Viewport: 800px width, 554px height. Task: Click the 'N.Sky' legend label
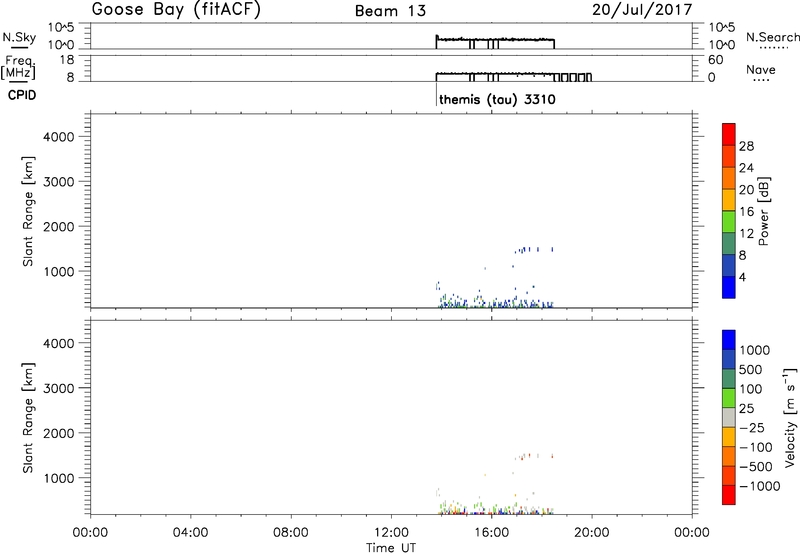[19, 37]
